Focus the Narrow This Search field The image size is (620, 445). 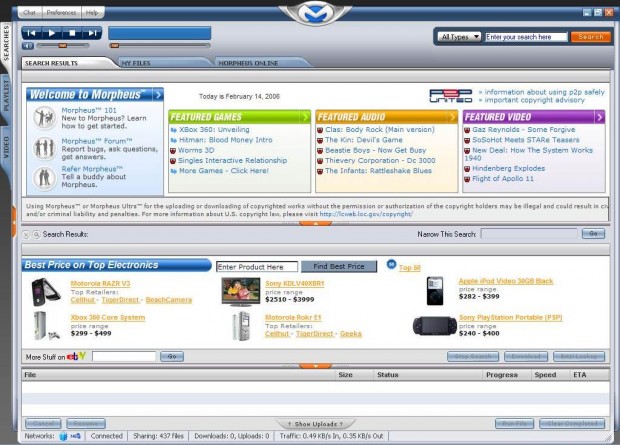529,234
